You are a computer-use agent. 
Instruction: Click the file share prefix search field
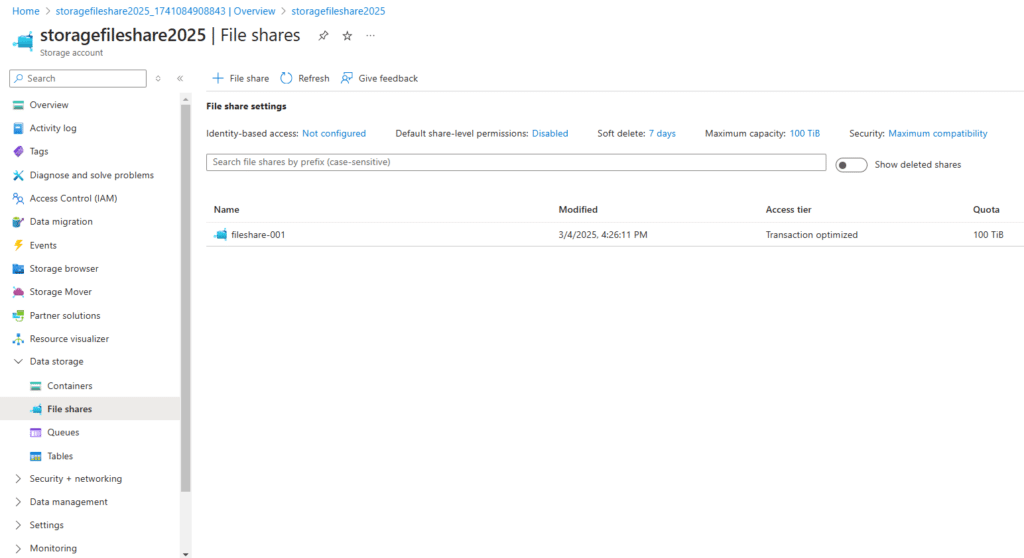click(515, 162)
